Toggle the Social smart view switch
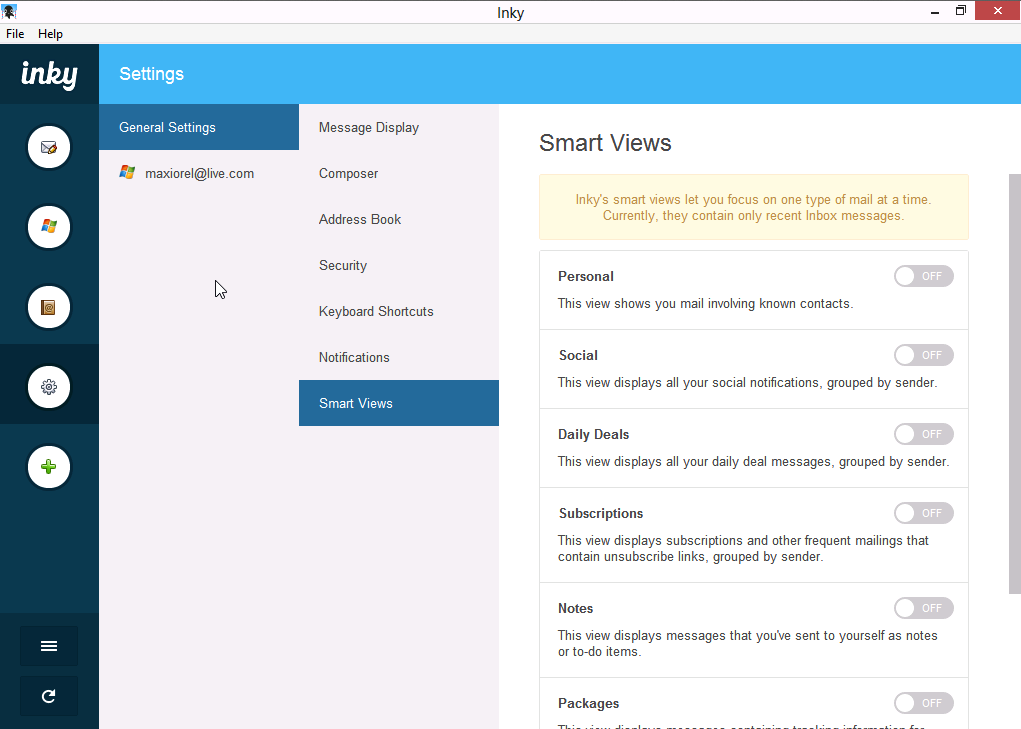This screenshot has height=729, width=1021. click(923, 355)
